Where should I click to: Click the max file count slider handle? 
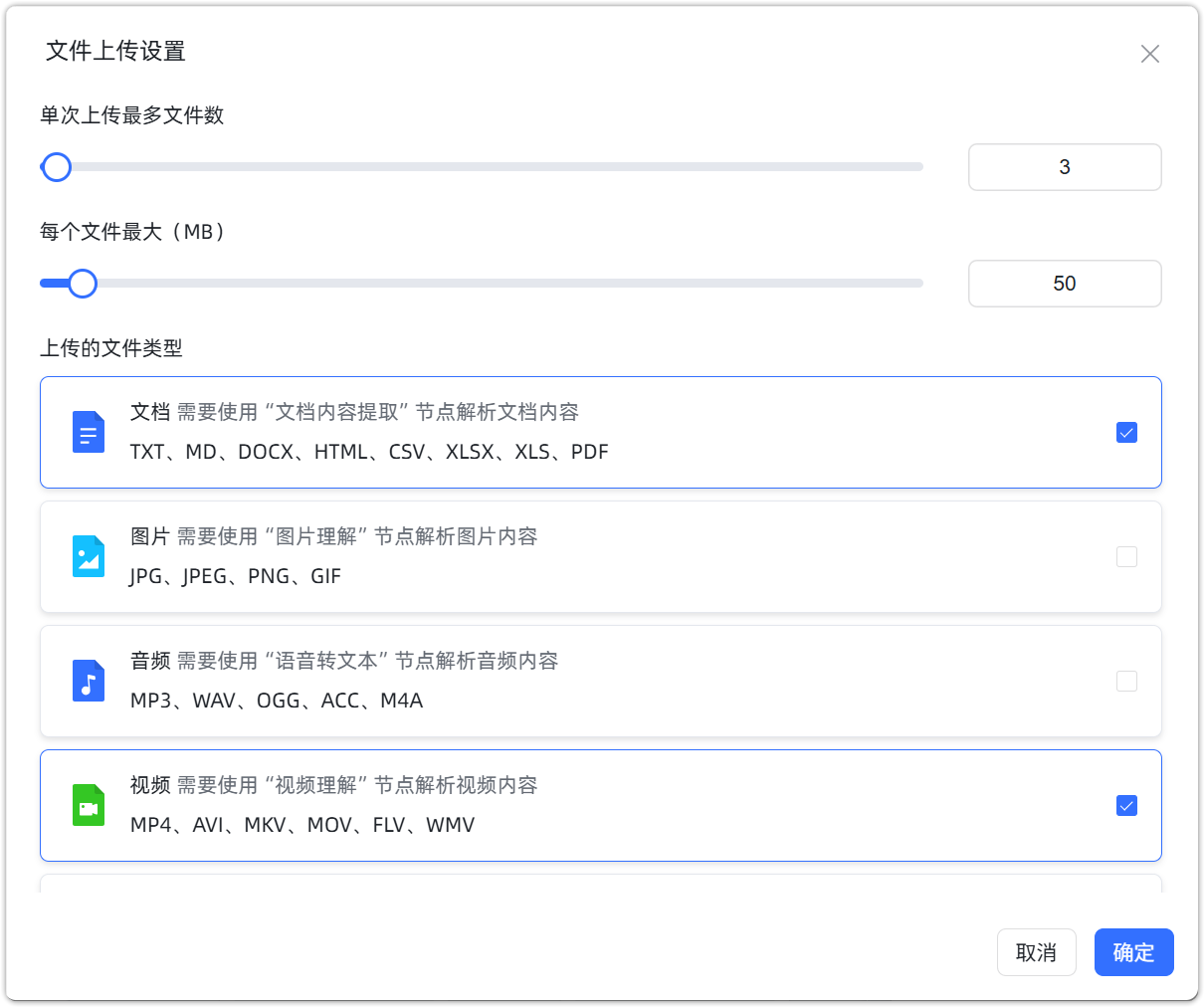click(x=57, y=167)
